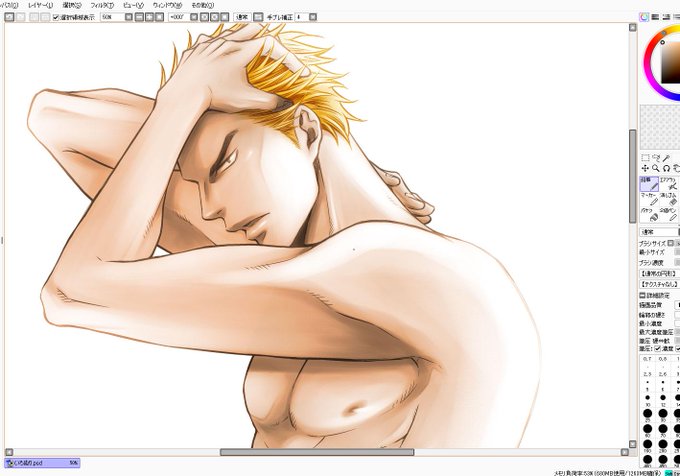Click the メモリ使用率 status bar text
The height and width of the screenshot is (476, 680).
tap(608, 473)
